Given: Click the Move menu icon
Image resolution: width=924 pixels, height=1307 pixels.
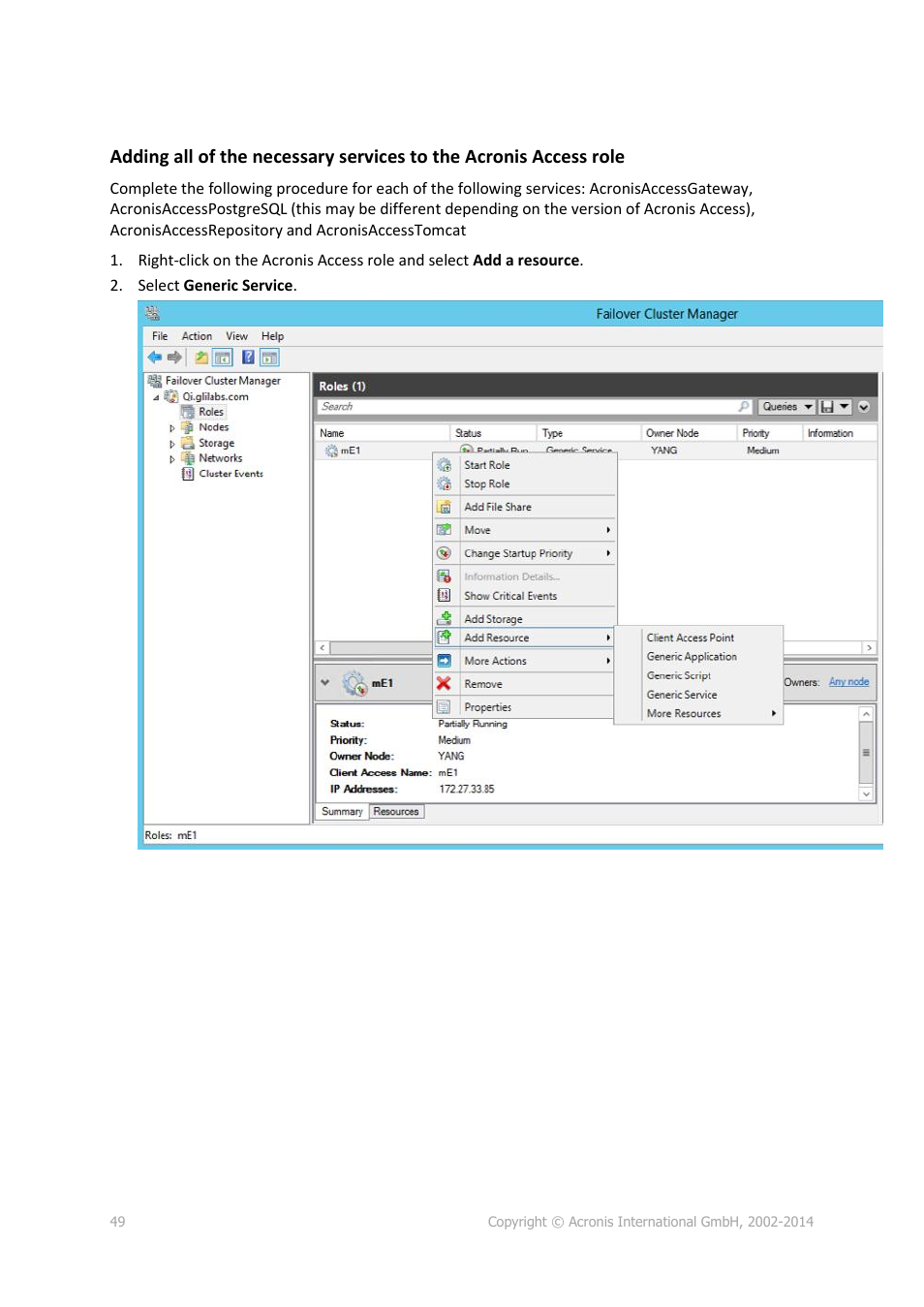Looking at the screenshot, I should coord(444,530).
